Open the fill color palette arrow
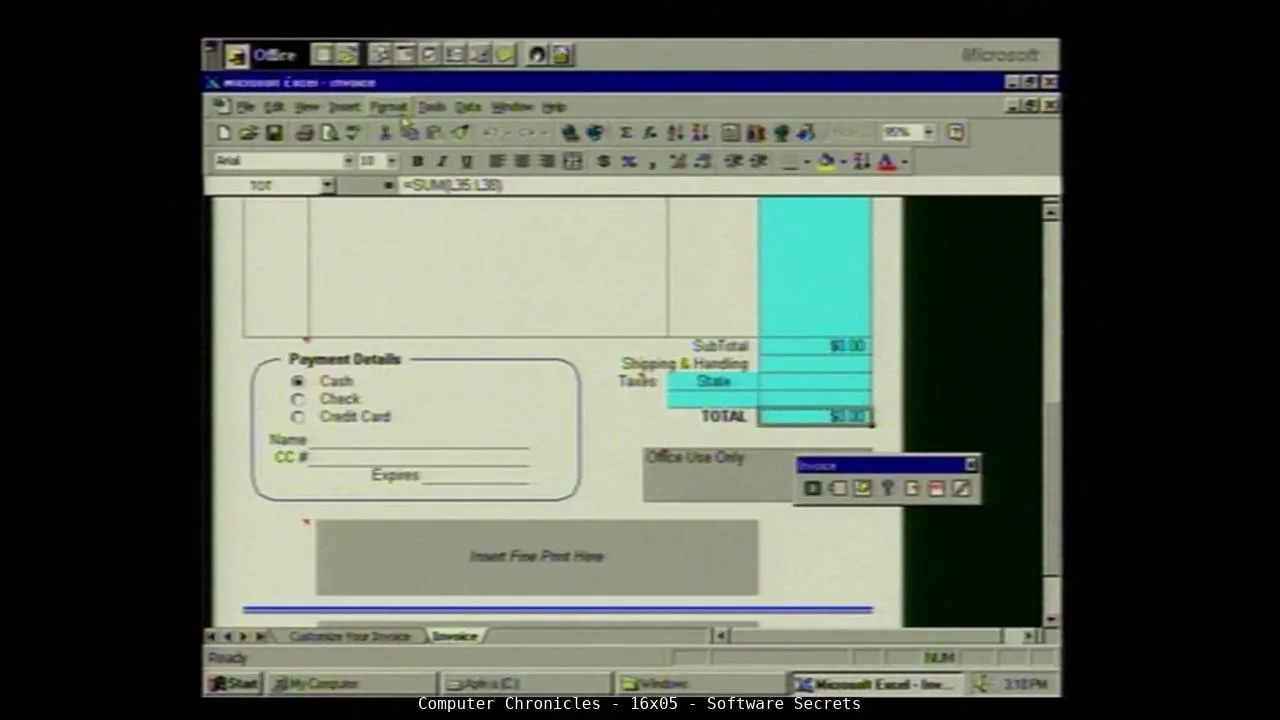Screen dimensions: 1280x720 [843, 161]
